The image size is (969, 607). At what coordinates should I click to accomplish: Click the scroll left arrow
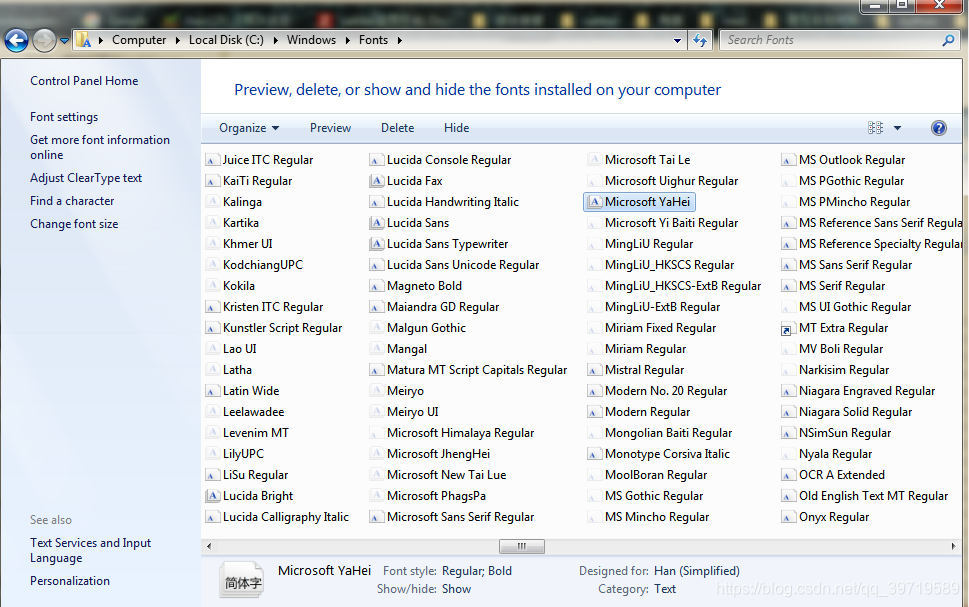[209, 546]
